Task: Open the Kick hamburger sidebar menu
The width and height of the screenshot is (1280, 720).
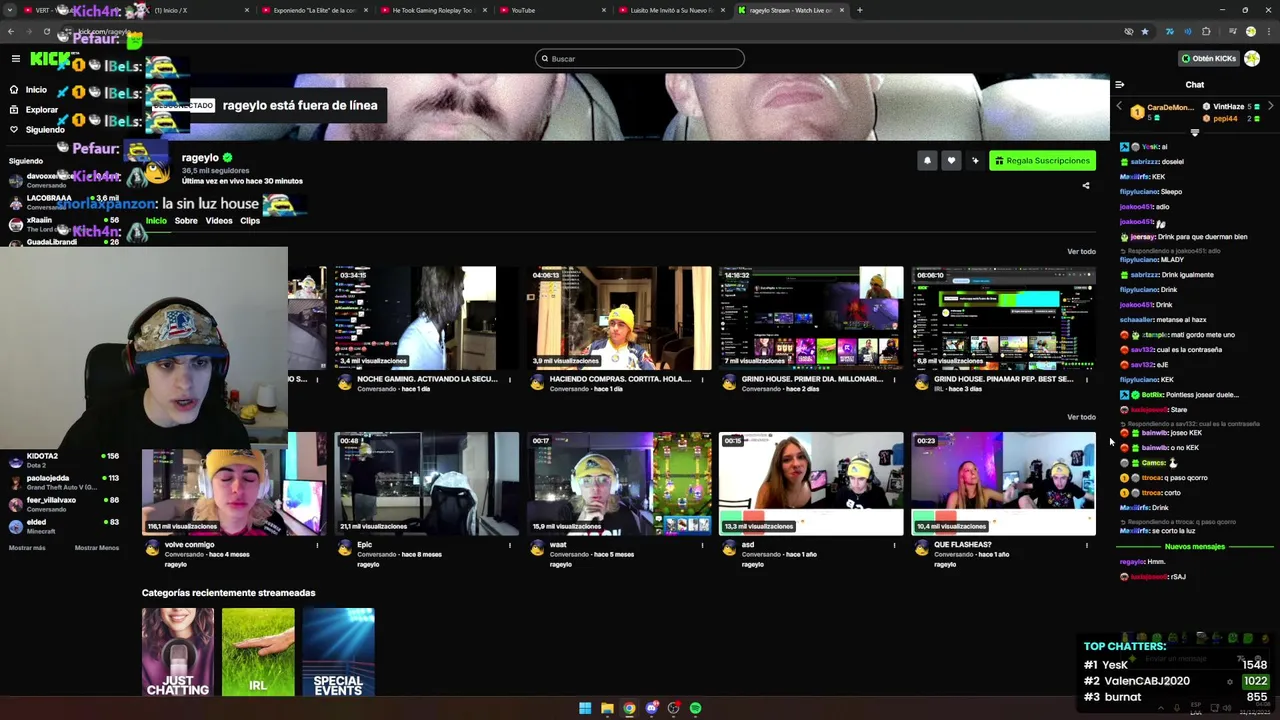Action: pos(15,59)
